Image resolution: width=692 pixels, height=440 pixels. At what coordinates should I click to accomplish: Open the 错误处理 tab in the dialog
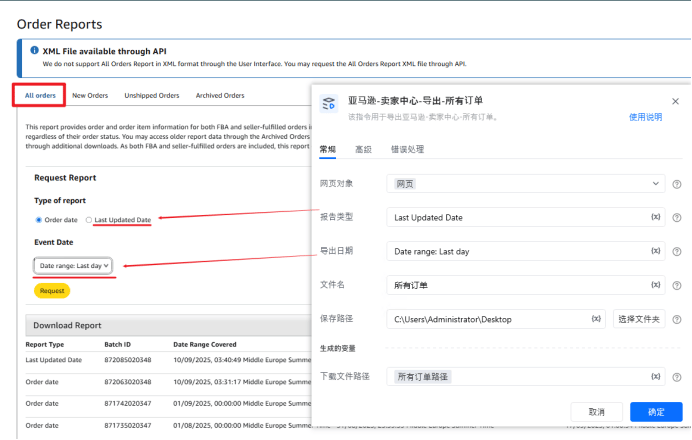click(x=407, y=149)
